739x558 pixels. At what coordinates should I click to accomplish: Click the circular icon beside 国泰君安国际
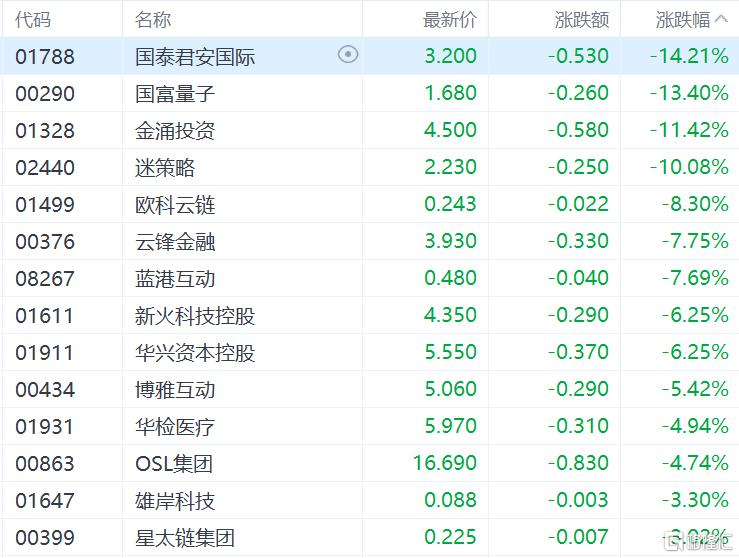[348, 55]
